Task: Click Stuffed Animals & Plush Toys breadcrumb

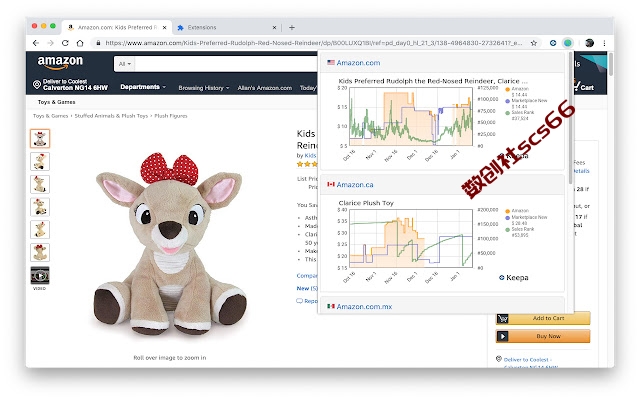Action: 111,116
